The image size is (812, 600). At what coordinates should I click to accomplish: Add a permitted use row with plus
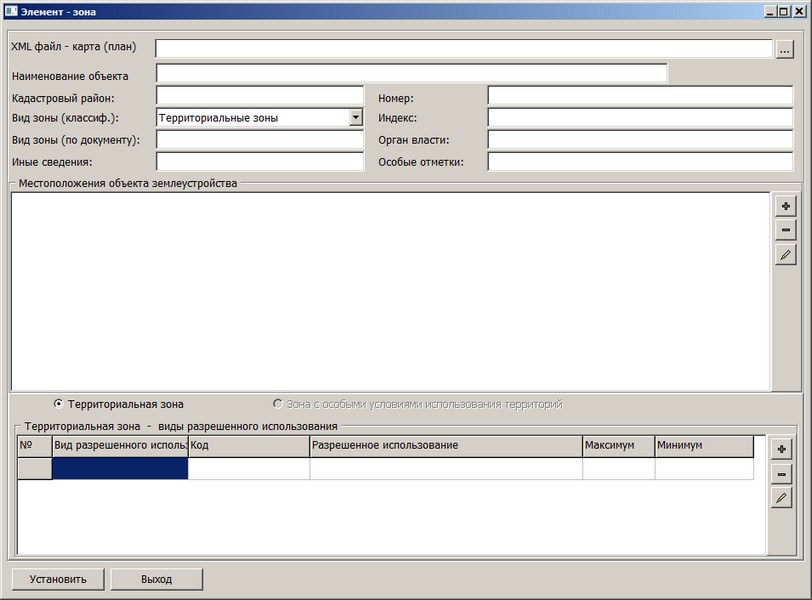781,449
